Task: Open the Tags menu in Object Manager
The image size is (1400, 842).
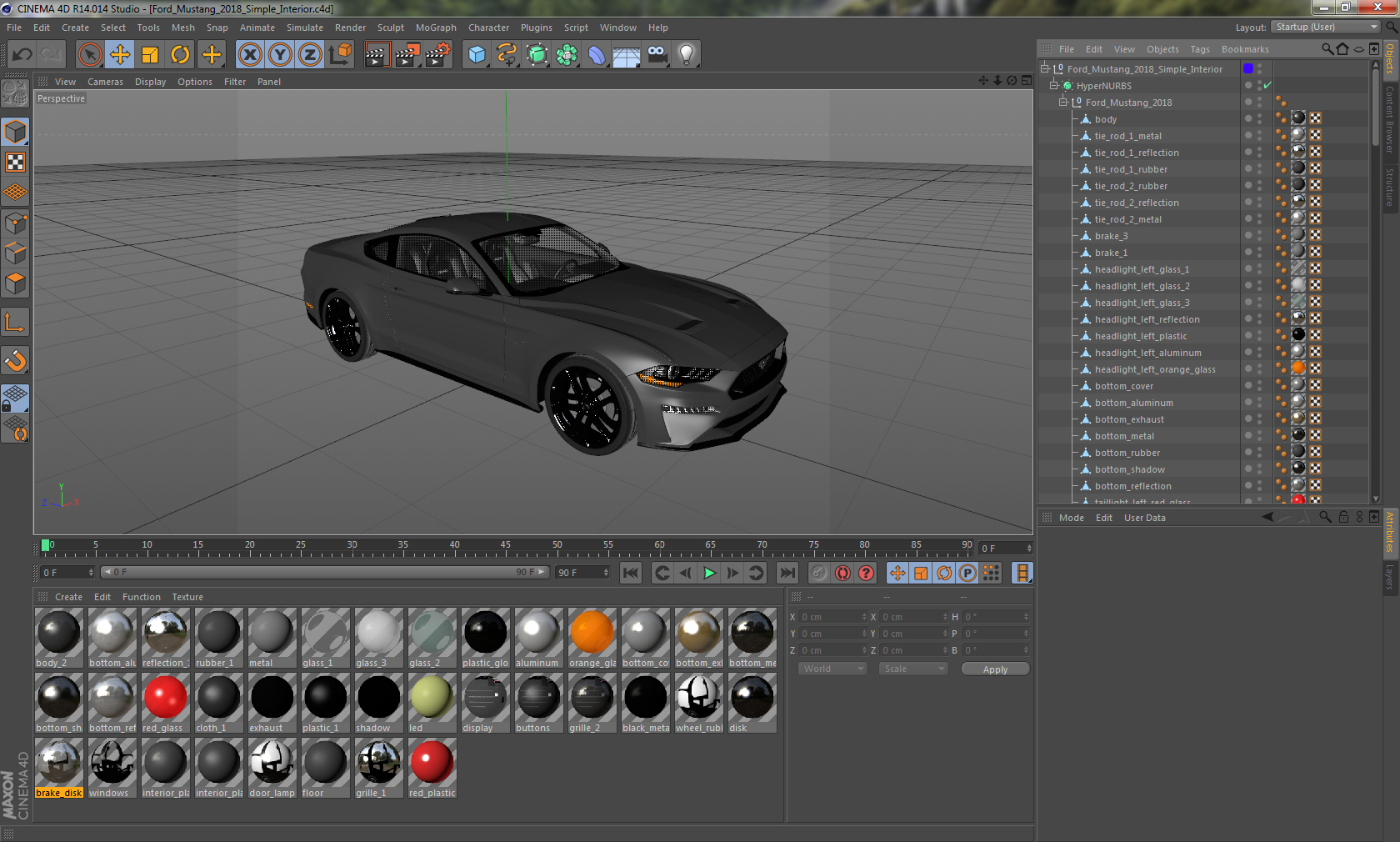Action: (x=1200, y=49)
